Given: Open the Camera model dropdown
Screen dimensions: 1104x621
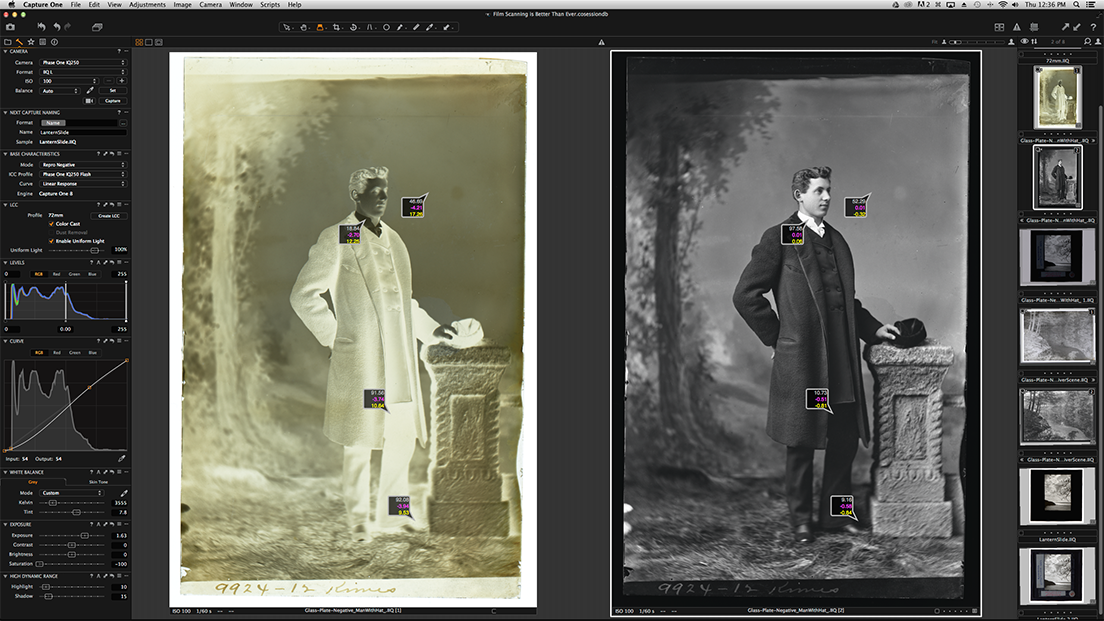Looking at the screenshot, I should click(x=82, y=63).
